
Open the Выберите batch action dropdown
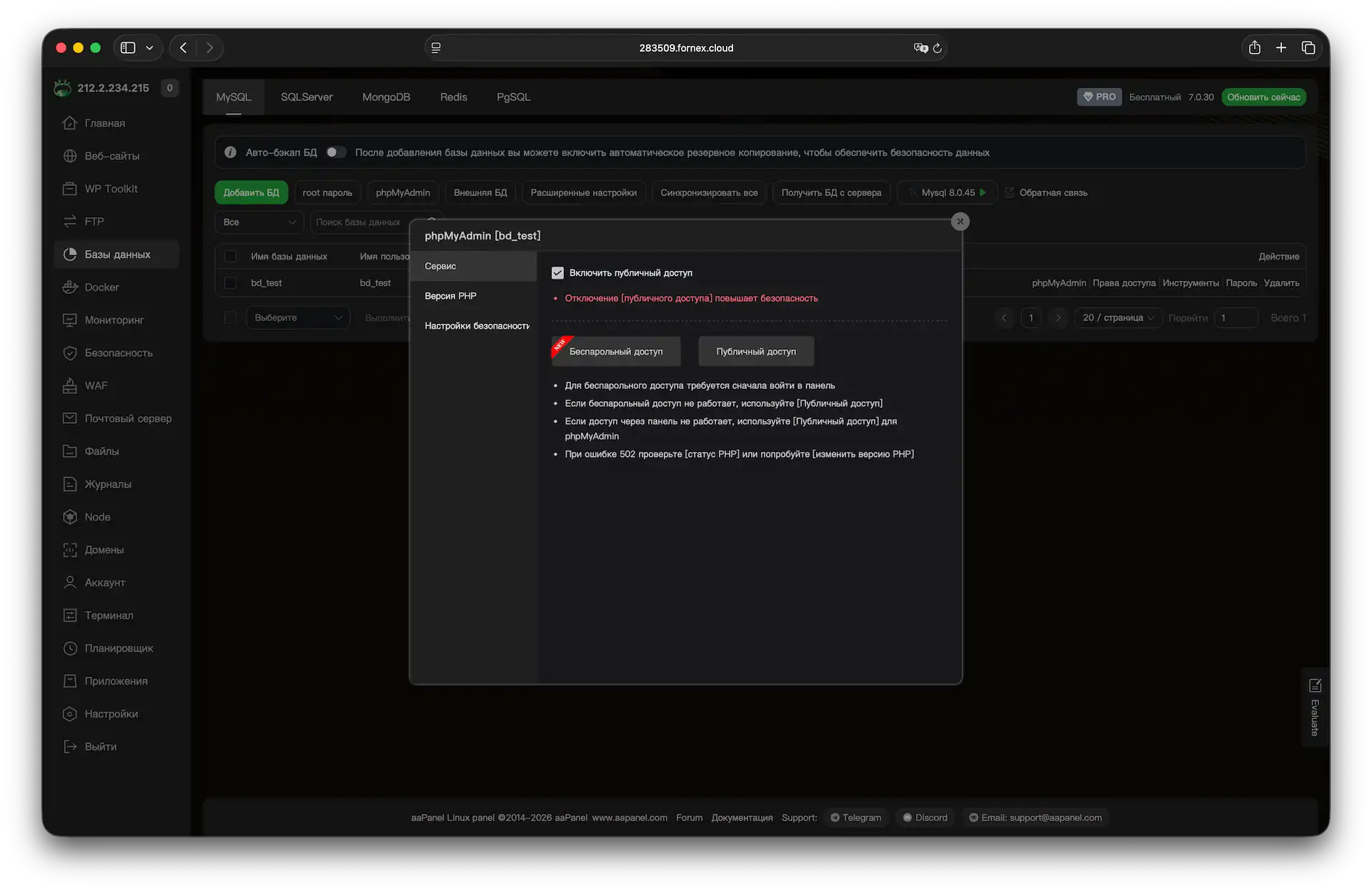point(298,318)
